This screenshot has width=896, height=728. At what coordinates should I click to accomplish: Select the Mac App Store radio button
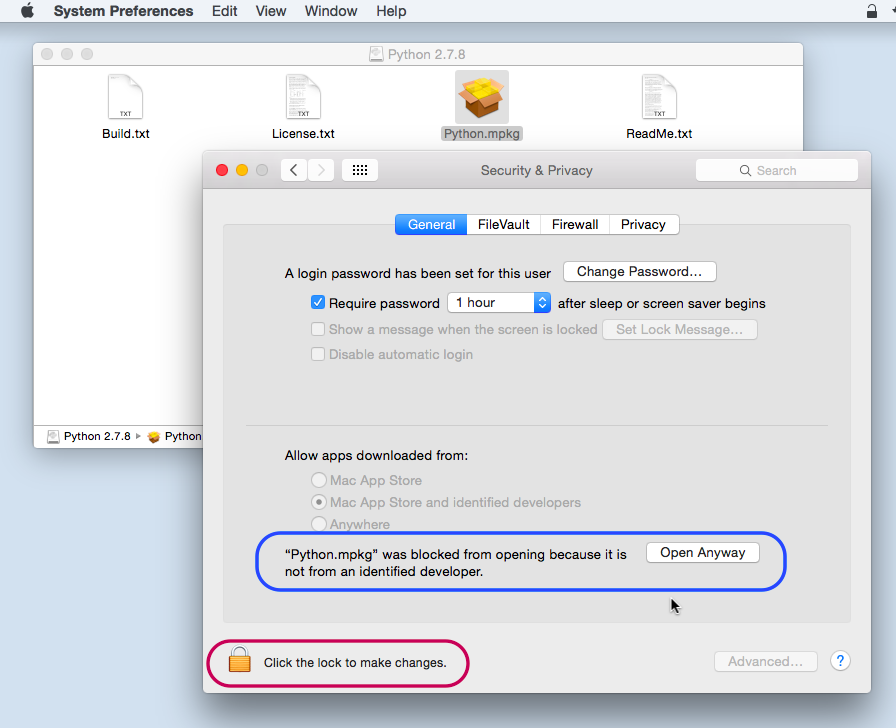(319, 480)
